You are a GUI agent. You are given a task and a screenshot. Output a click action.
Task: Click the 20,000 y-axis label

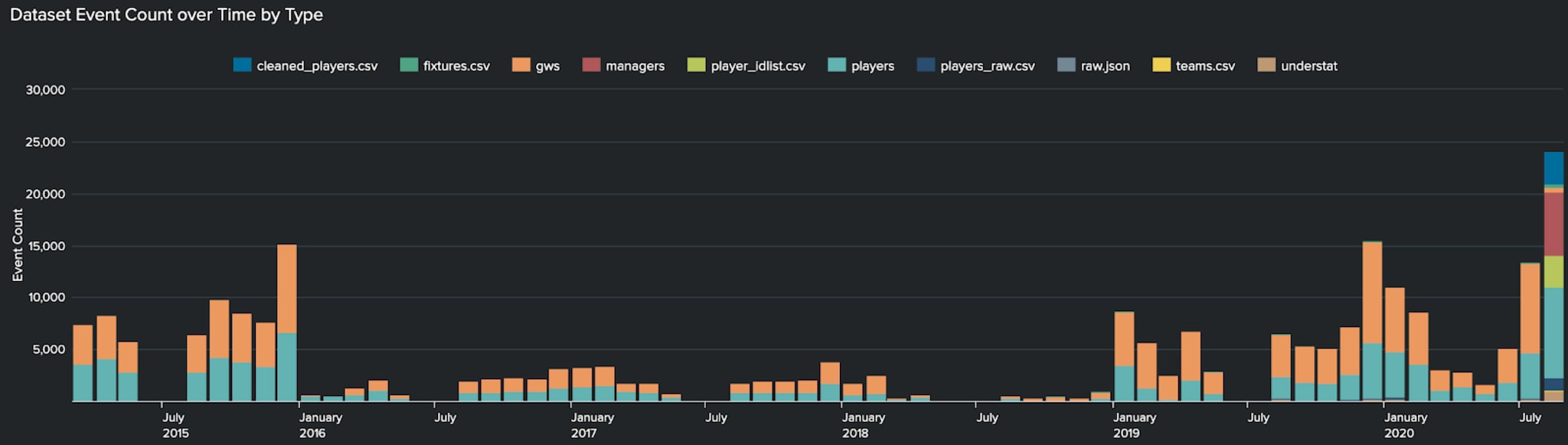pos(45,194)
